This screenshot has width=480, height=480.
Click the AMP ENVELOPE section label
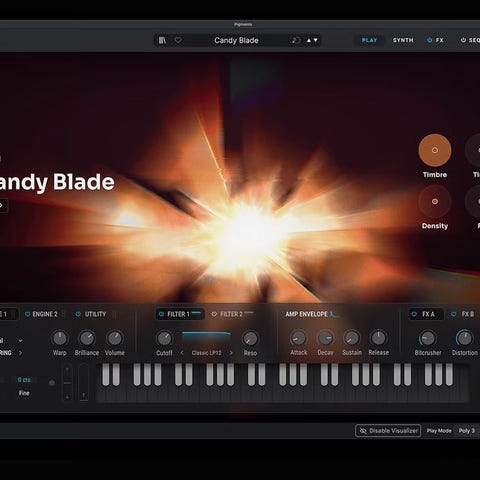pos(306,314)
